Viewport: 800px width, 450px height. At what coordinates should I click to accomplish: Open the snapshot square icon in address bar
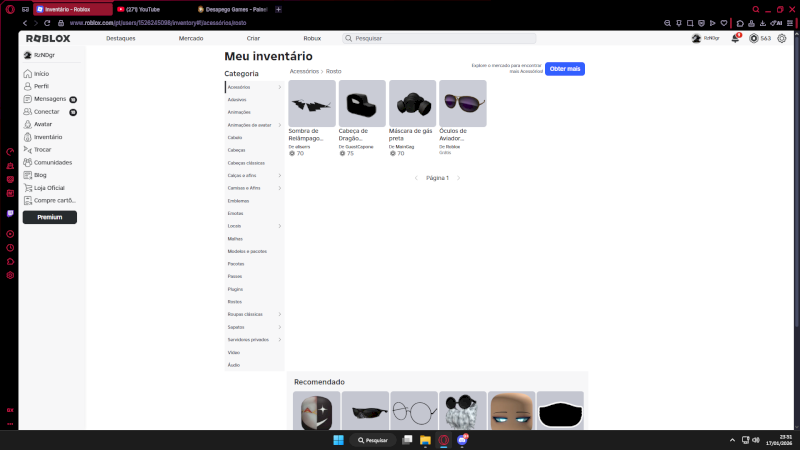[690, 23]
